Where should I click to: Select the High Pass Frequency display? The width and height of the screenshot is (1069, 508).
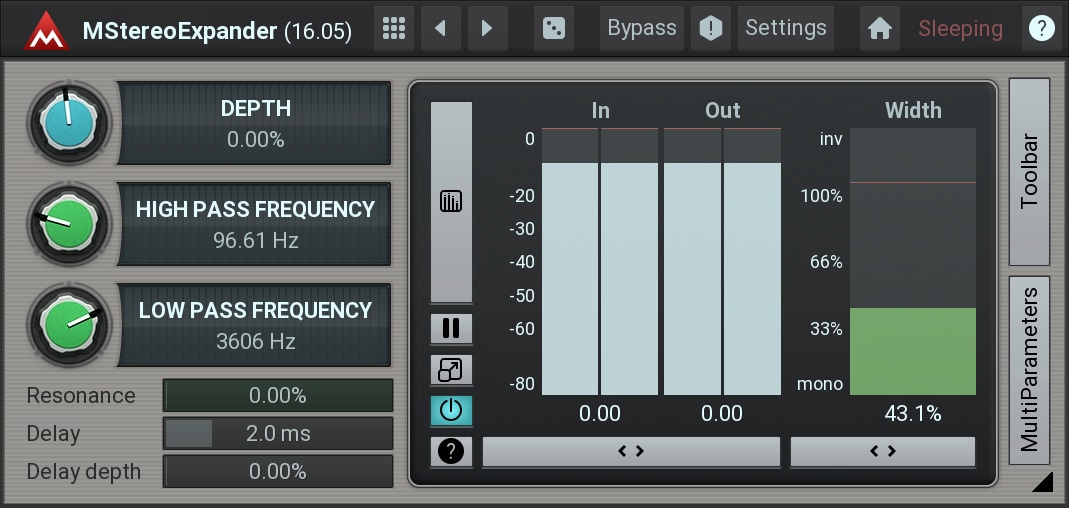click(x=255, y=224)
